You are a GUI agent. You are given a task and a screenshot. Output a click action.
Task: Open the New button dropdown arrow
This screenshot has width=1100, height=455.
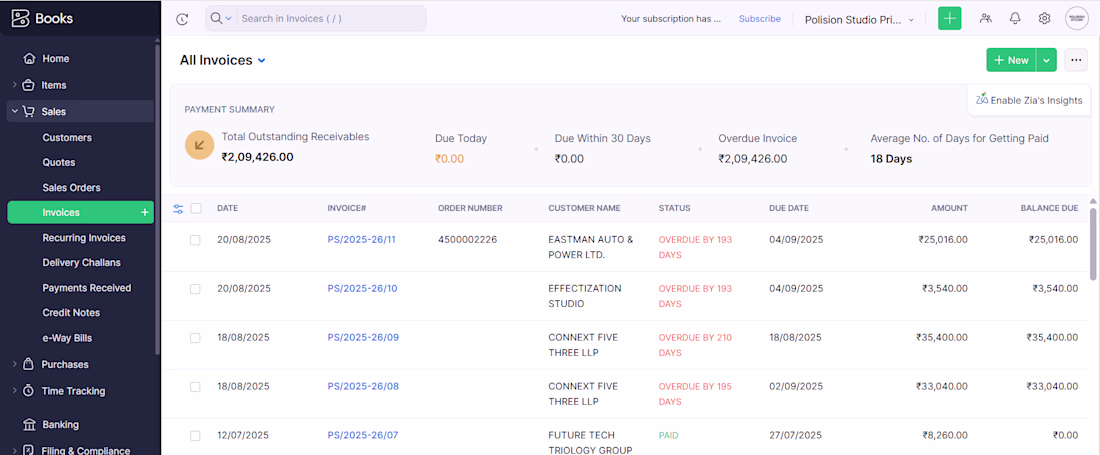pos(1046,60)
